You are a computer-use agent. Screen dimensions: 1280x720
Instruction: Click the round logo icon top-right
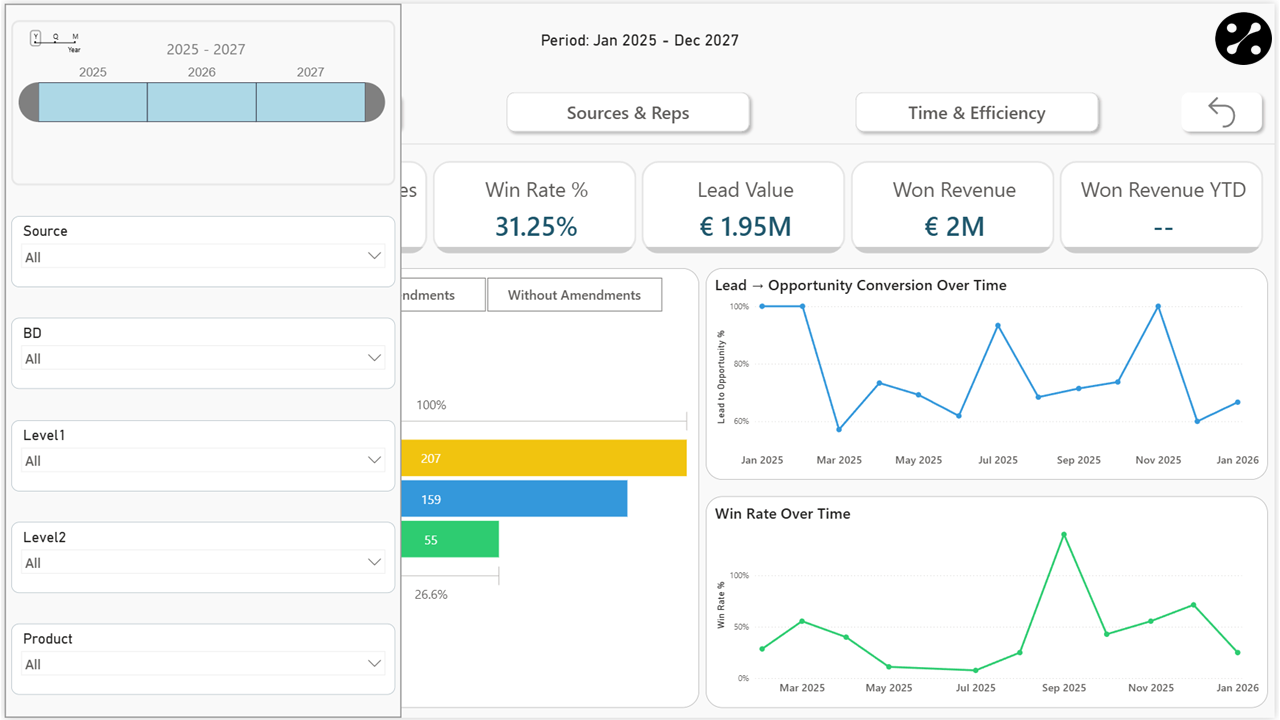(1242, 39)
